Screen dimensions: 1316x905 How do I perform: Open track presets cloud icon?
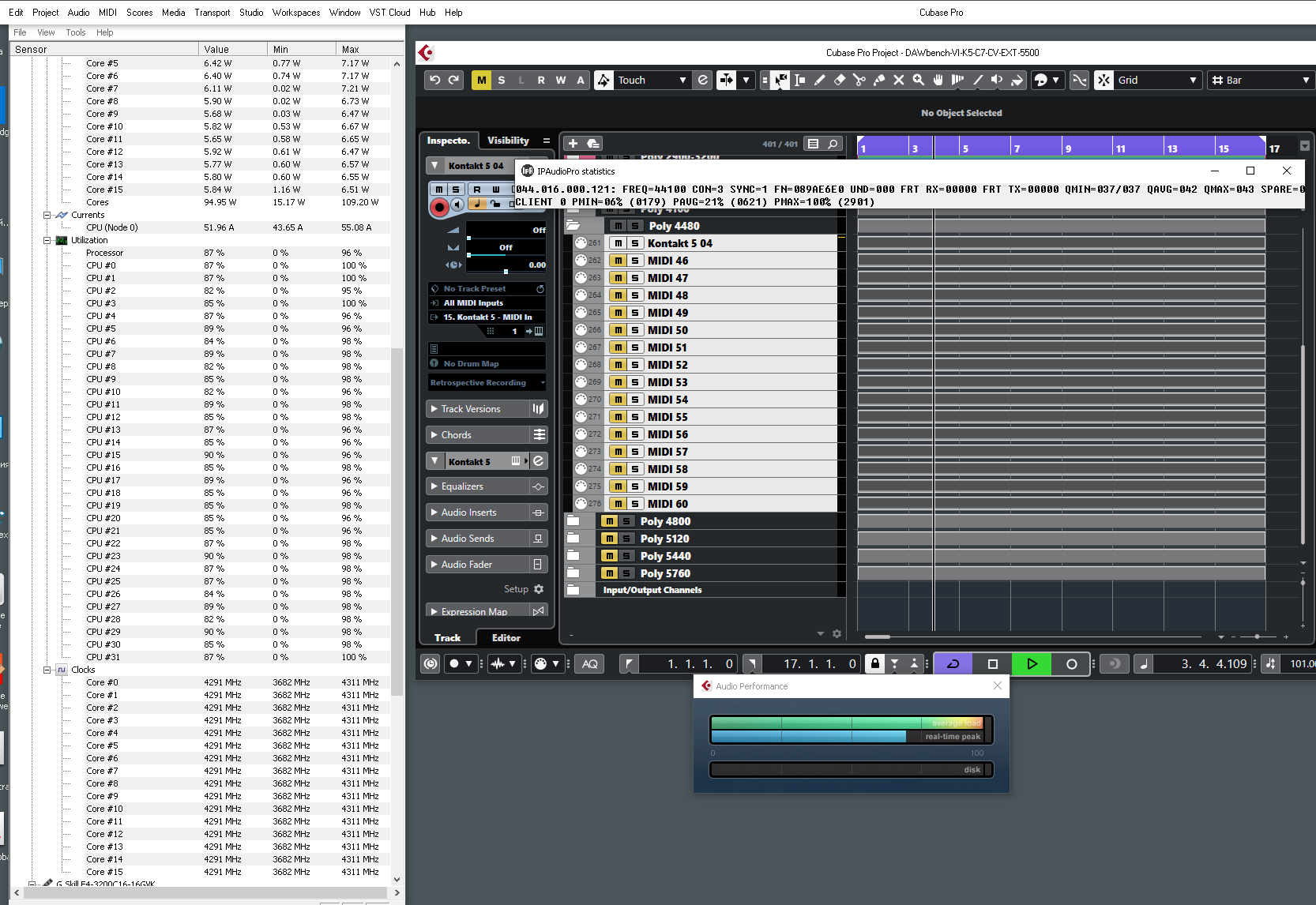coord(592,144)
